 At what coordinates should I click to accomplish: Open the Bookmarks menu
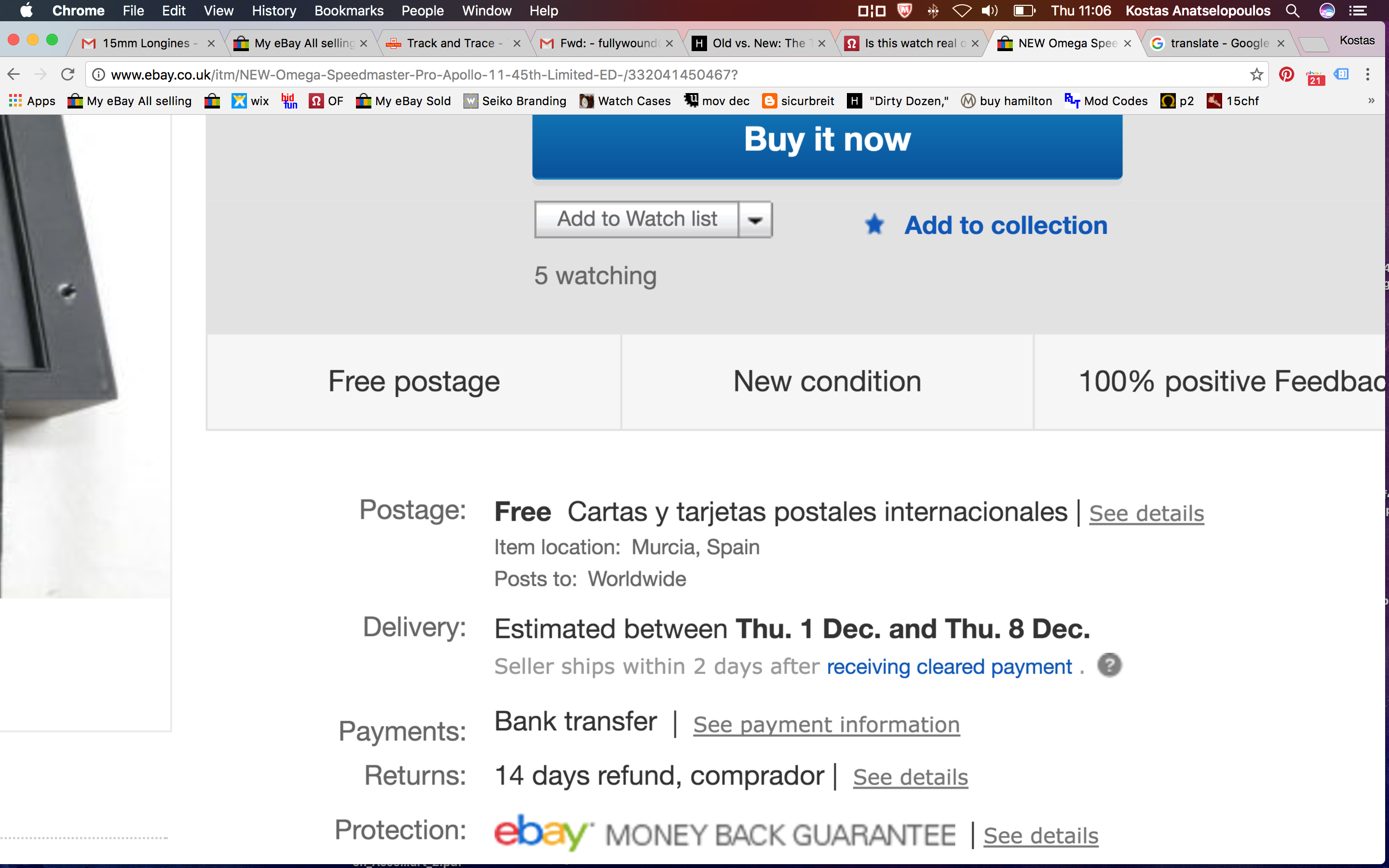[348, 11]
